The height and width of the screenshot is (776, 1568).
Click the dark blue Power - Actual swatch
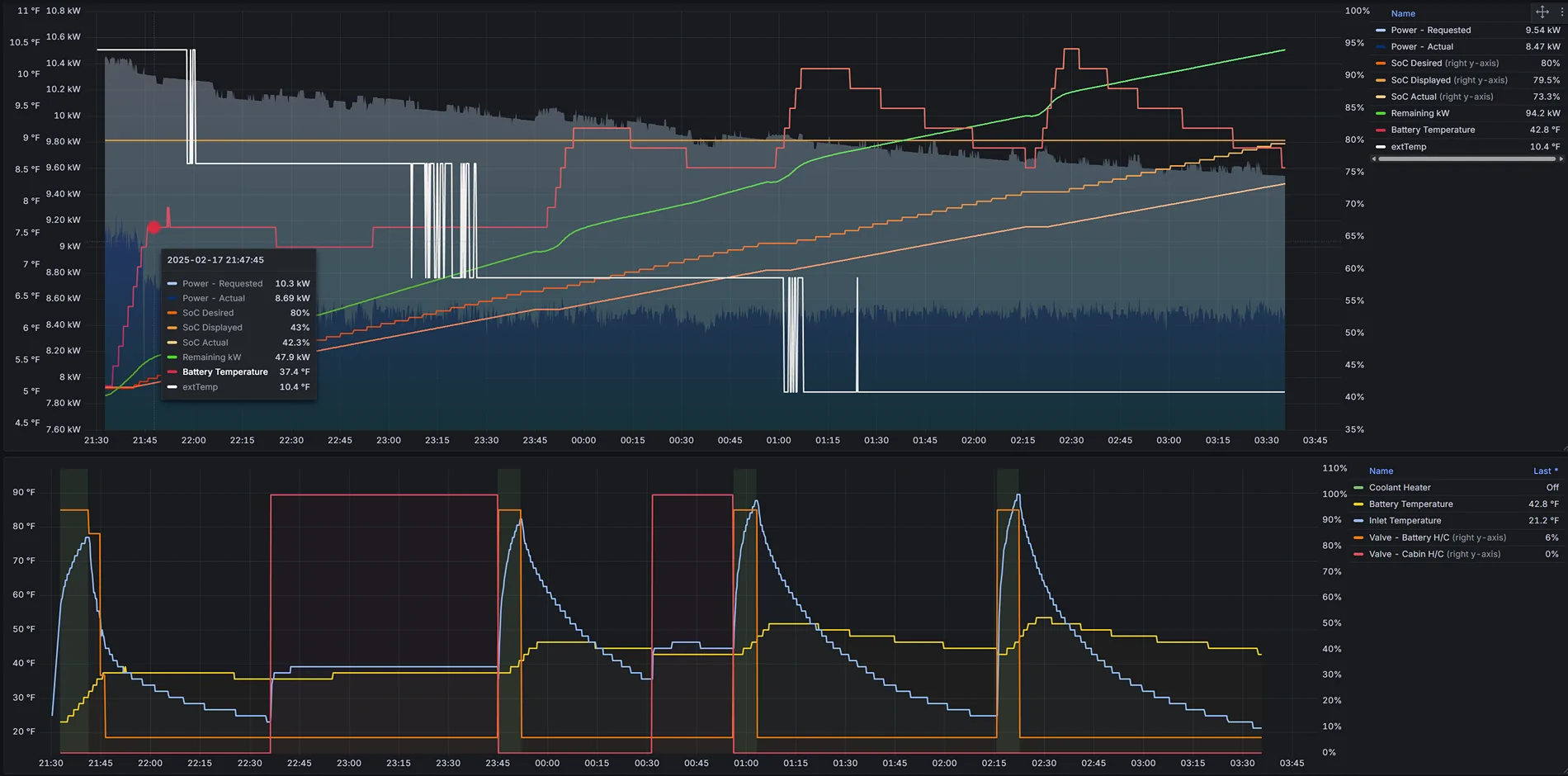tap(1380, 47)
